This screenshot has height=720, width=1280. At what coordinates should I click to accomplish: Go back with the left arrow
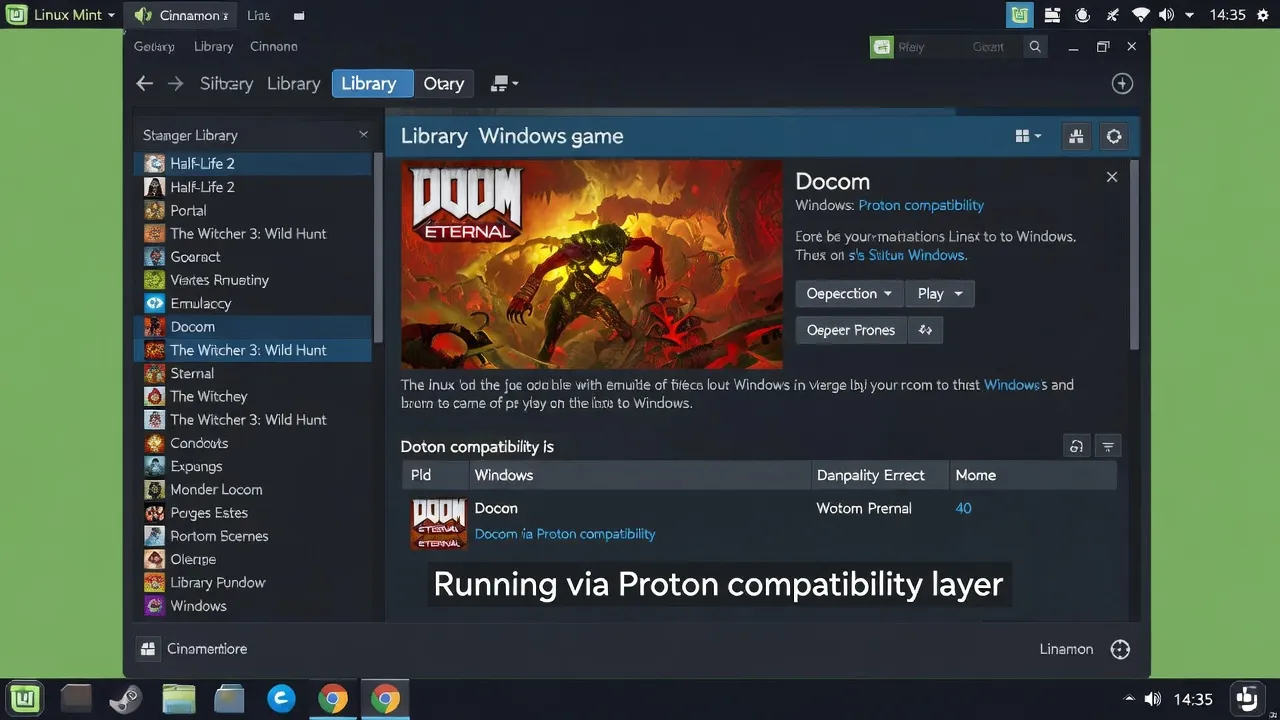(144, 84)
